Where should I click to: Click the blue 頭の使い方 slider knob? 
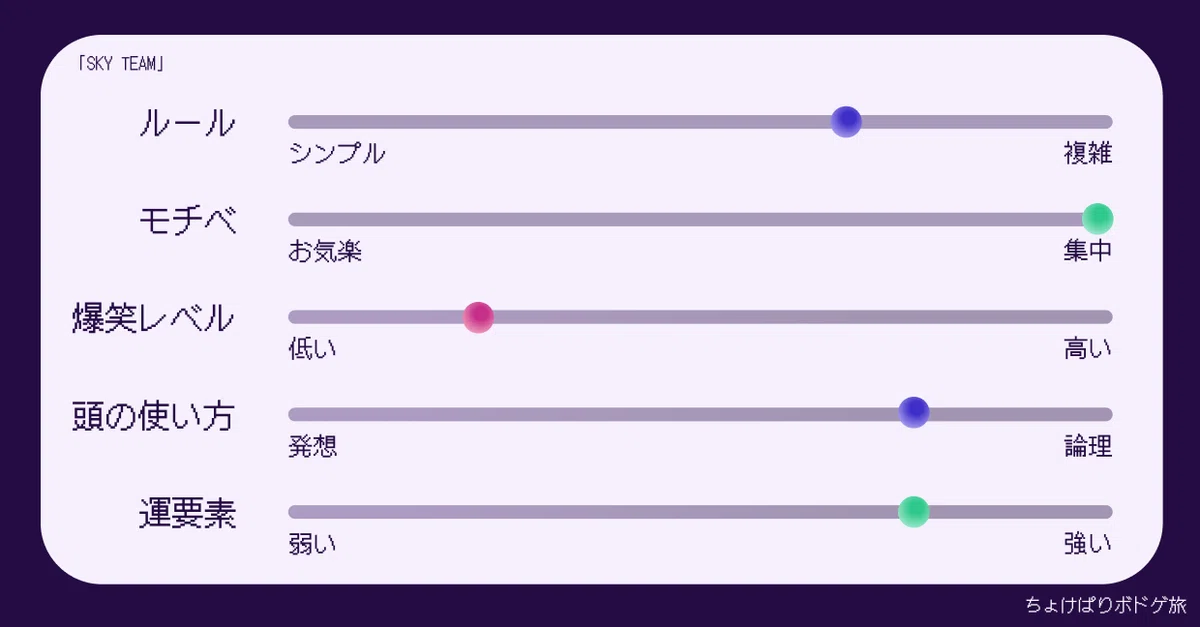pyautogui.click(x=914, y=412)
